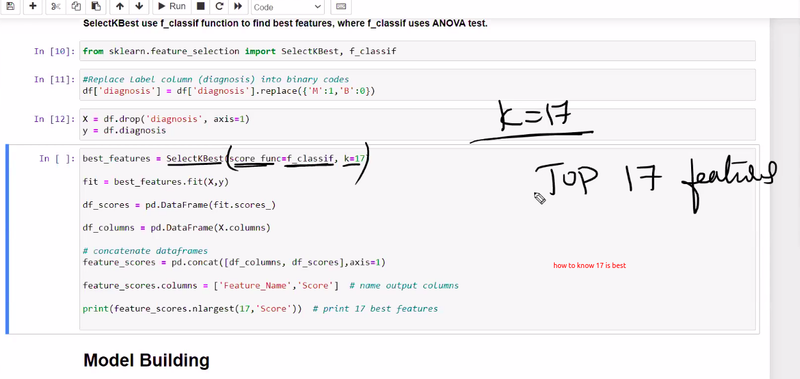Move selected cell up with arrow icon

119,6
